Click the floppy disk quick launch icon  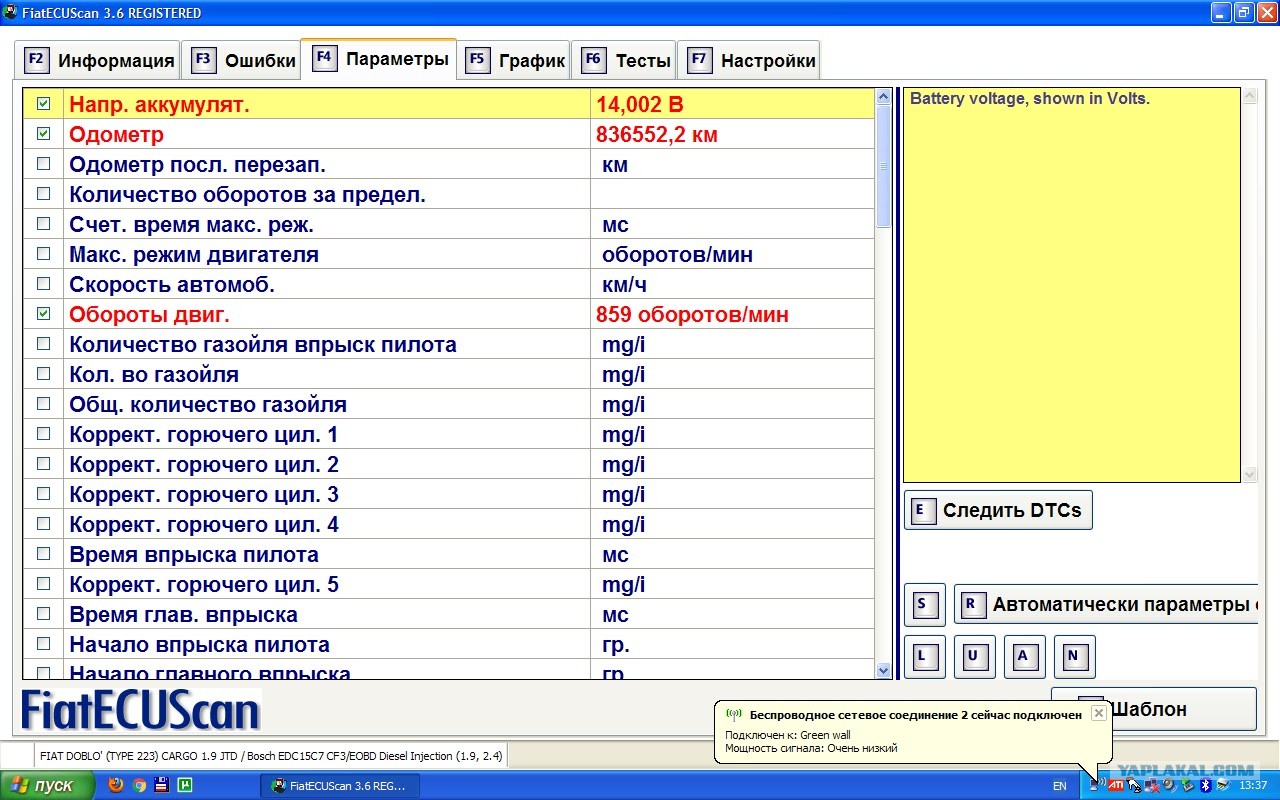coord(161,785)
